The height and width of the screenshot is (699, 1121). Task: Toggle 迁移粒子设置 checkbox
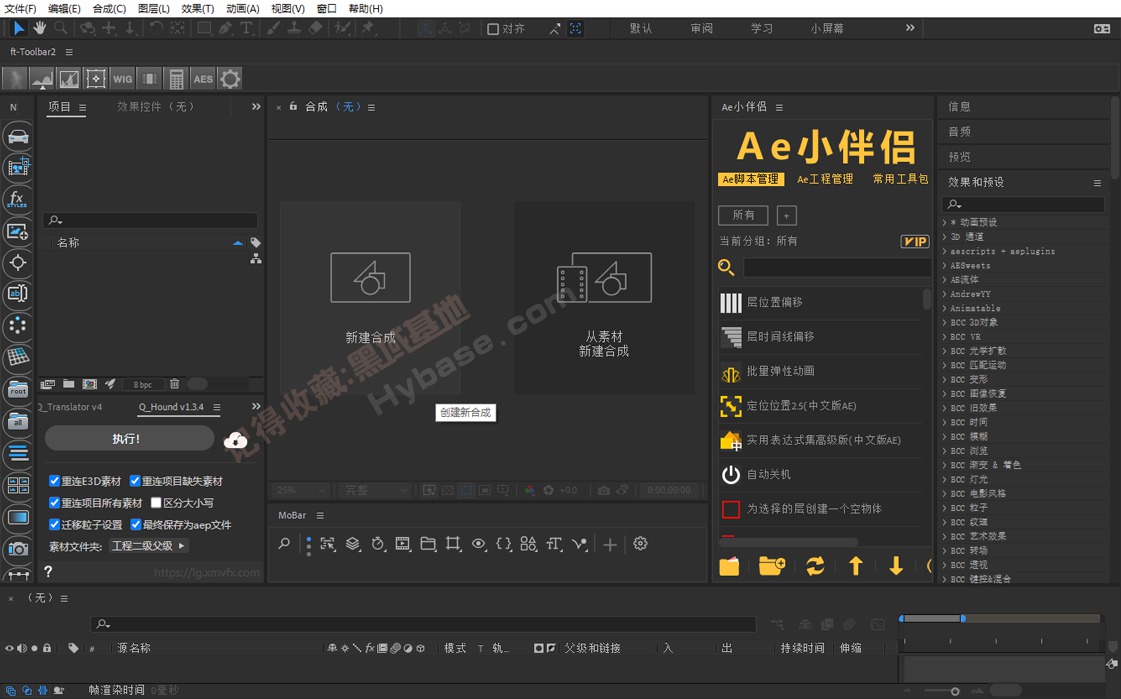tap(54, 525)
